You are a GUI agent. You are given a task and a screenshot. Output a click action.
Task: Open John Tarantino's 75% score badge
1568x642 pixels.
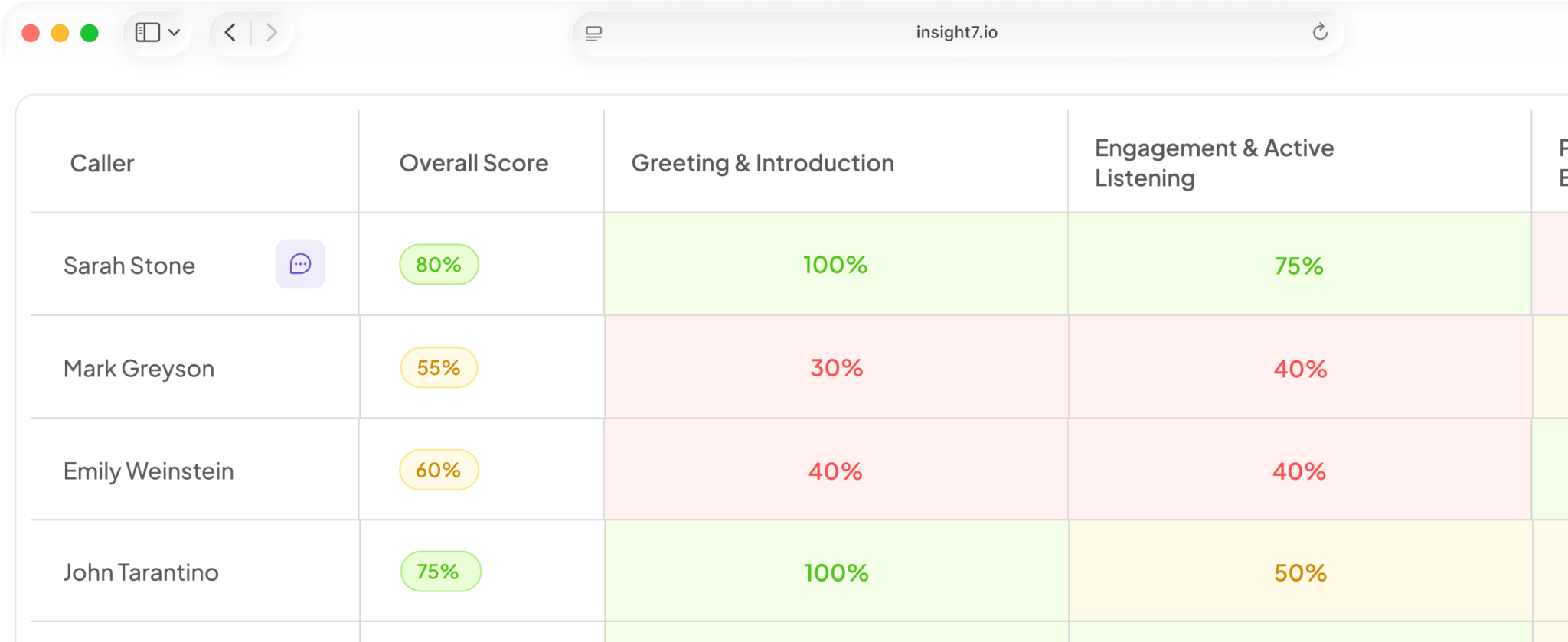(x=440, y=572)
